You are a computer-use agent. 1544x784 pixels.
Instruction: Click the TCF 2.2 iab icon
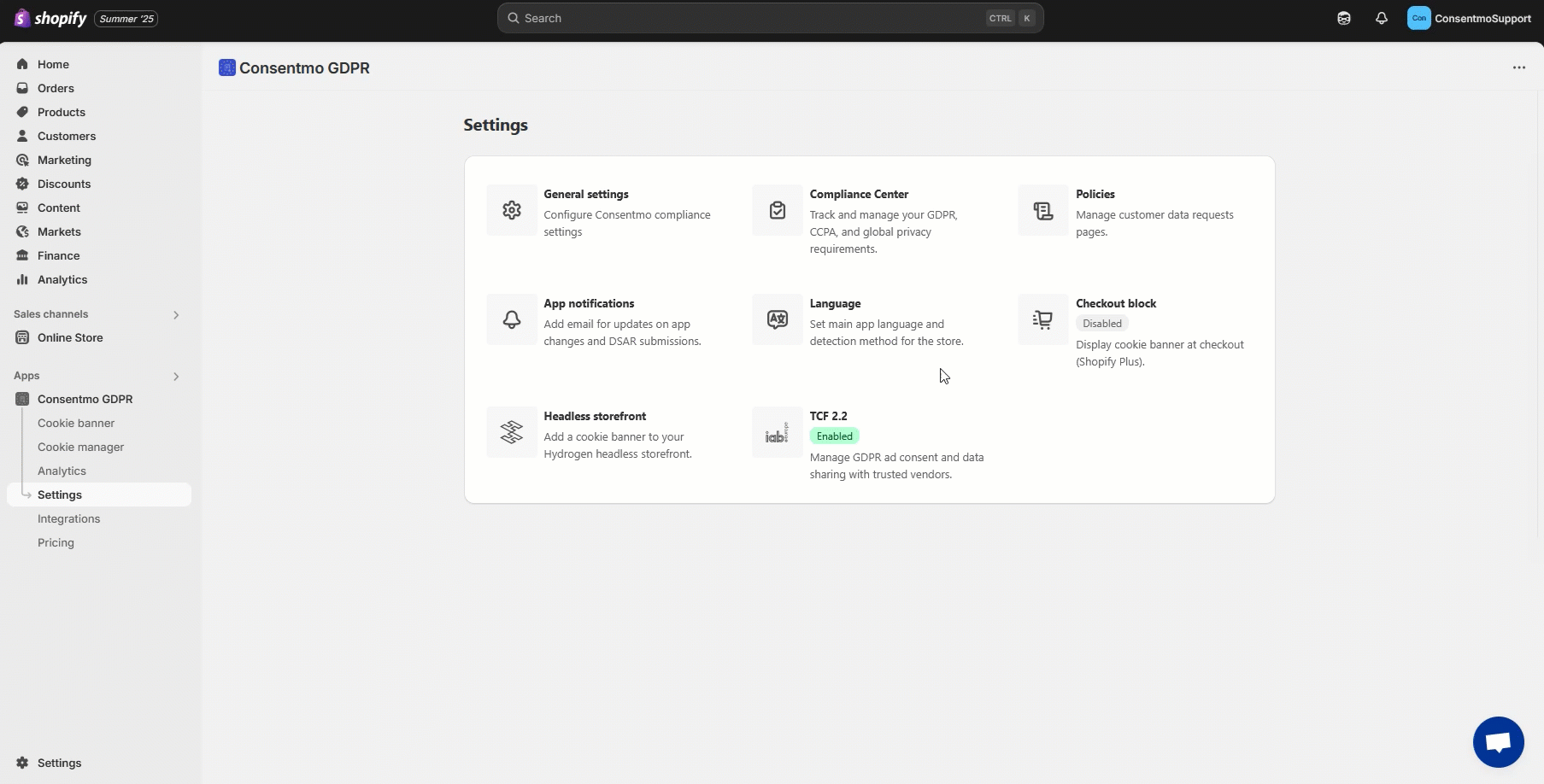[x=778, y=432]
